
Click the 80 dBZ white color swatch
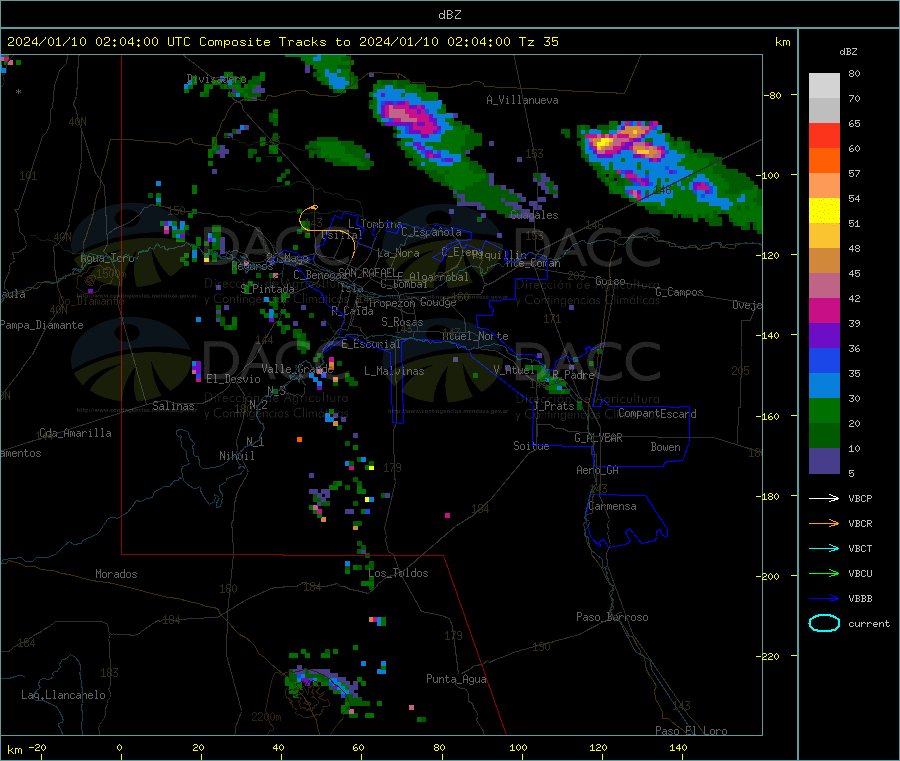click(824, 86)
